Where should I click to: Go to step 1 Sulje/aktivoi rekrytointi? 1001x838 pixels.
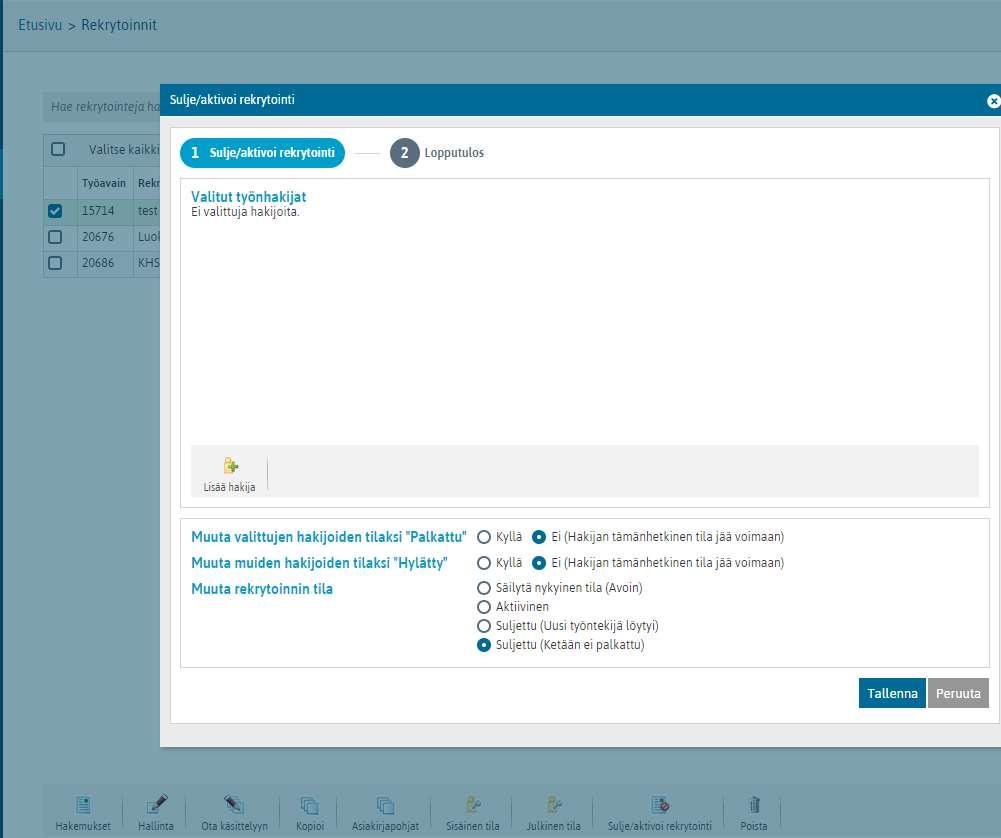point(262,153)
